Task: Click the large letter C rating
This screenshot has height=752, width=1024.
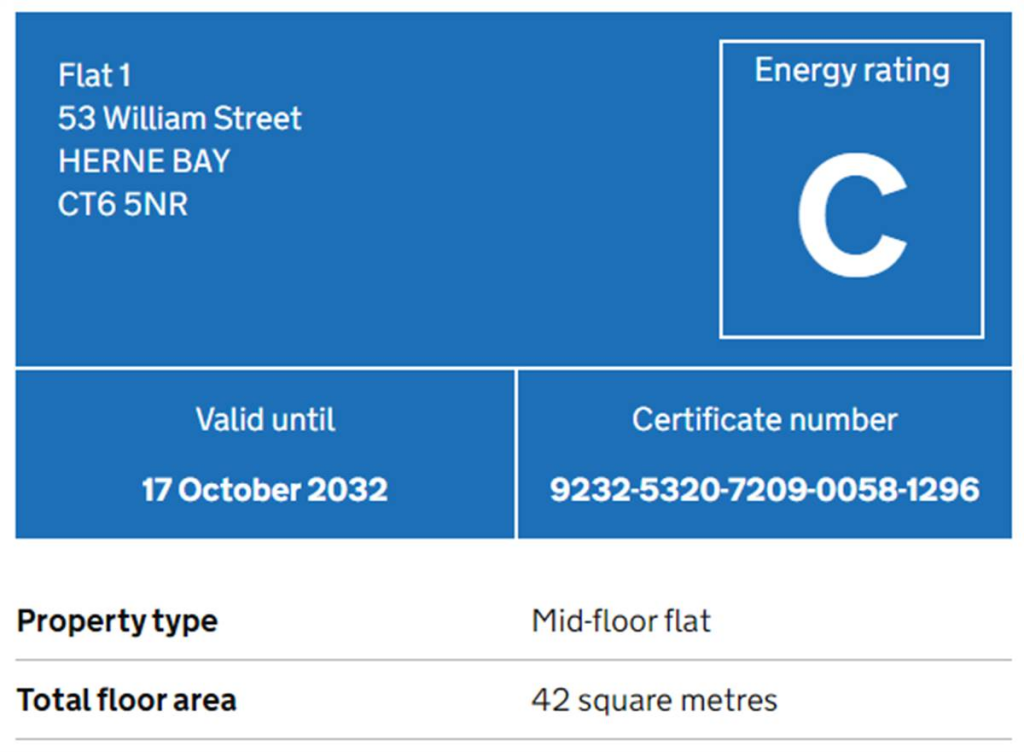Action: pos(852,217)
